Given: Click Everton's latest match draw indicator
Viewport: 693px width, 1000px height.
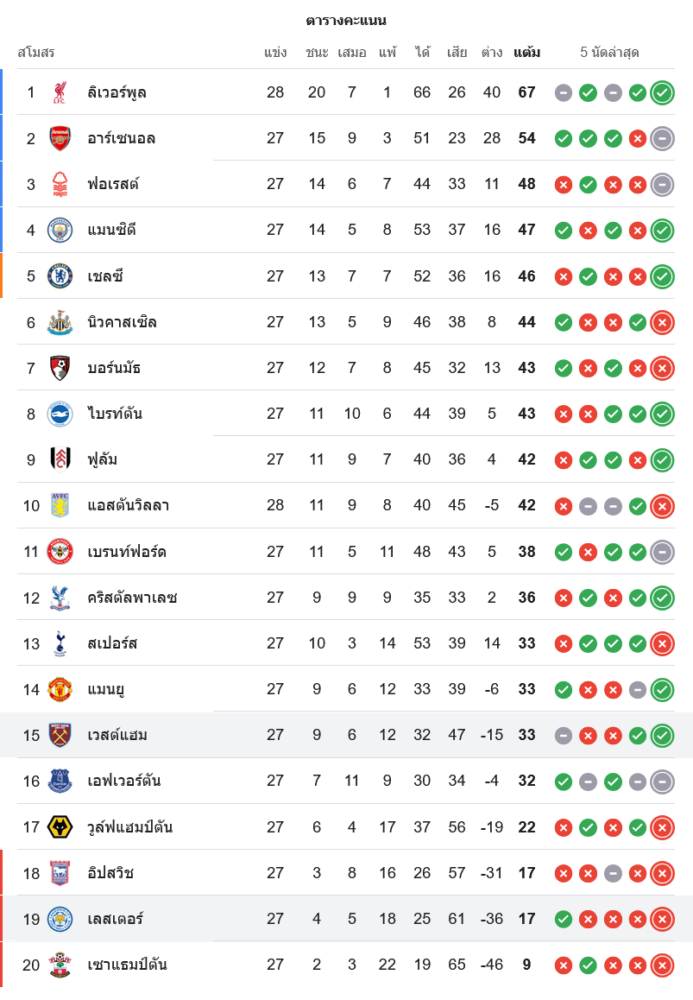Looking at the screenshot, I should [x=662, y=782].
